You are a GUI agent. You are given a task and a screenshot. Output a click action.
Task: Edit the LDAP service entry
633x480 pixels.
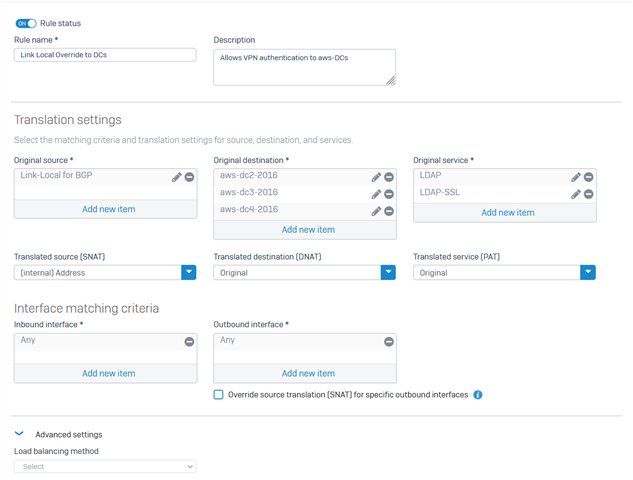(576, 177)
